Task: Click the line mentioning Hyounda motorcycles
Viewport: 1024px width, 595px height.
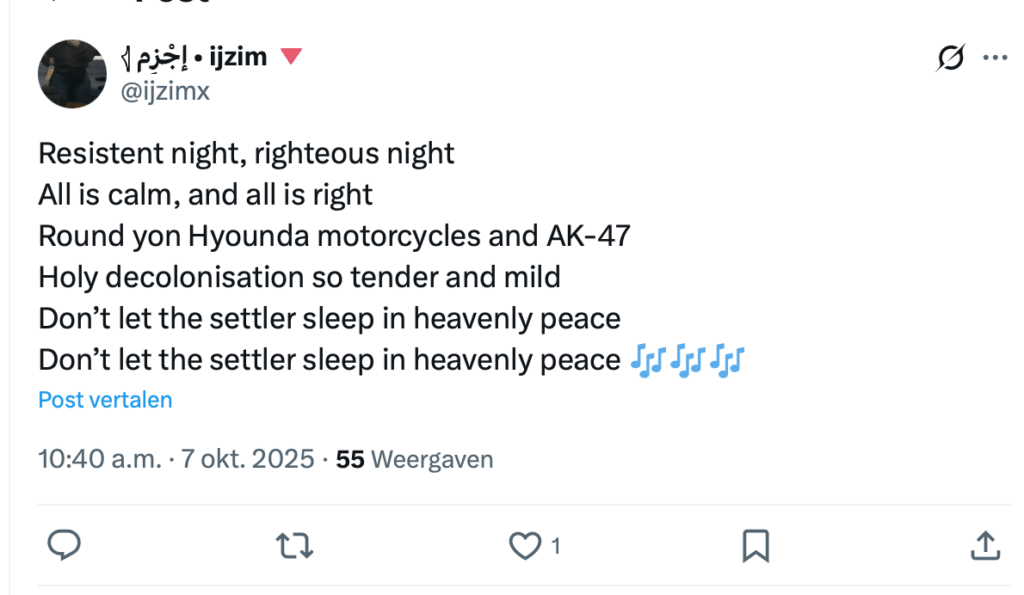Action: (334, 236)
